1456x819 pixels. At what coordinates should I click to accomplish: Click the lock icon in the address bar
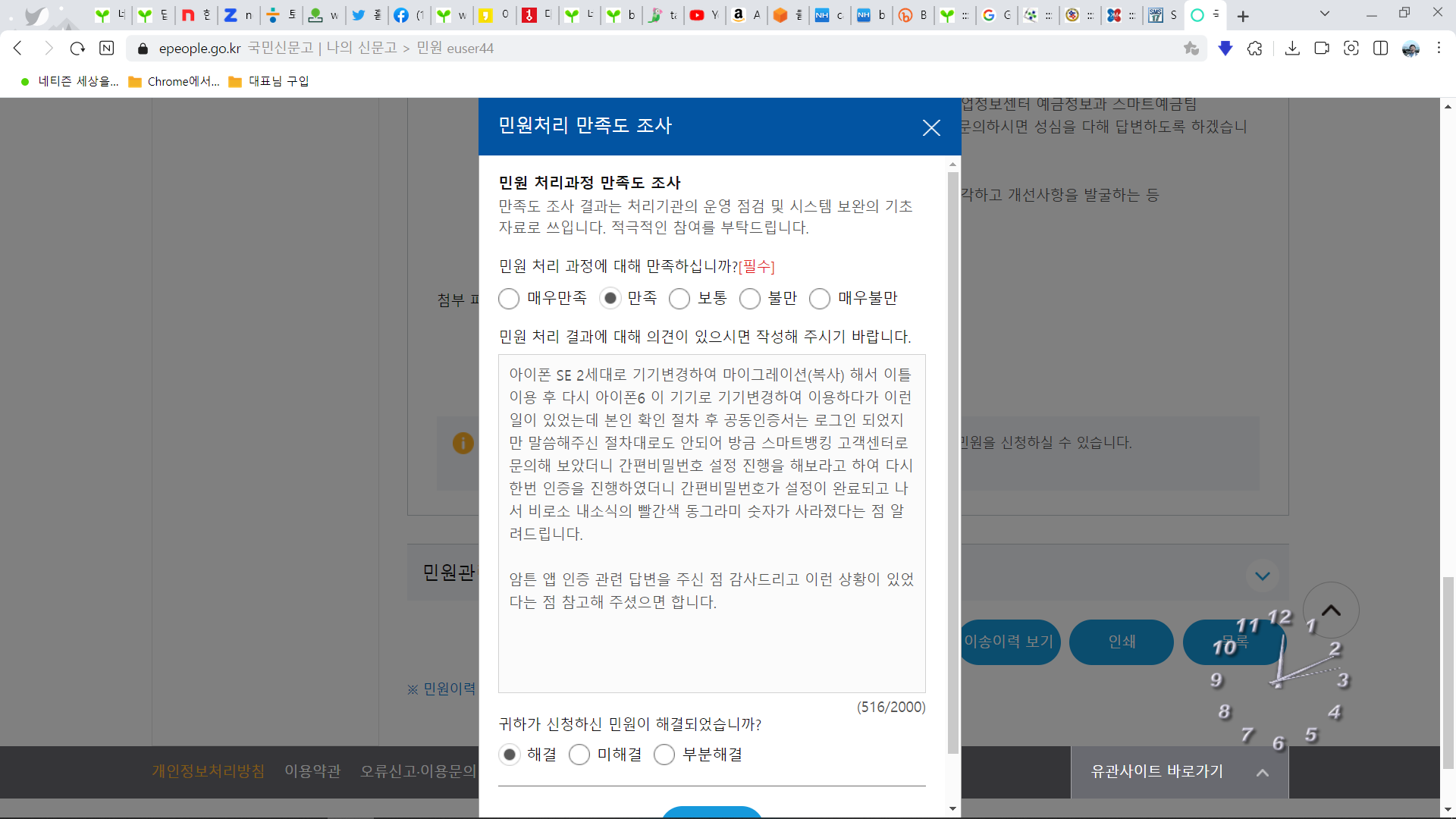pos(143,49)
